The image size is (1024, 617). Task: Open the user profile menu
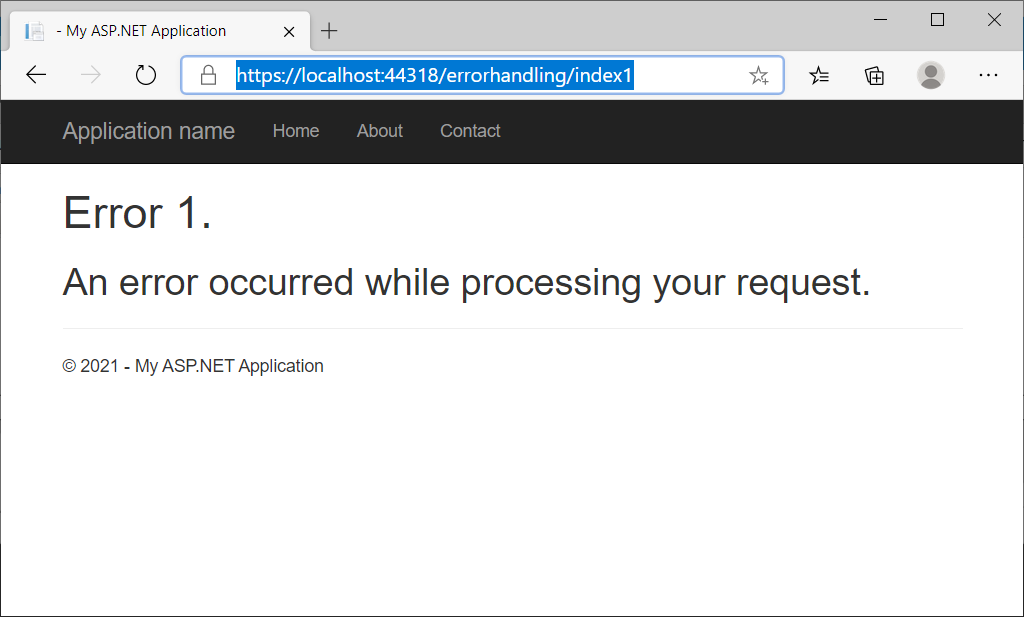[x=931, y=75]
